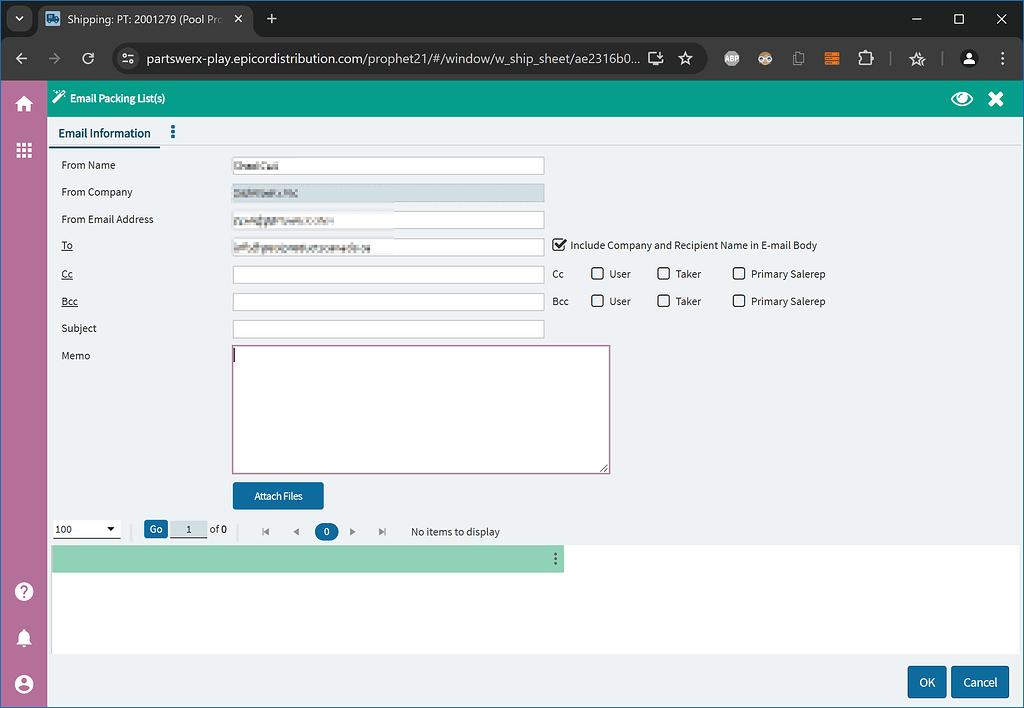Go to the first page with the skip-back icon
The height and width of the screenshot is (708, 1024).
coord(265,531)
